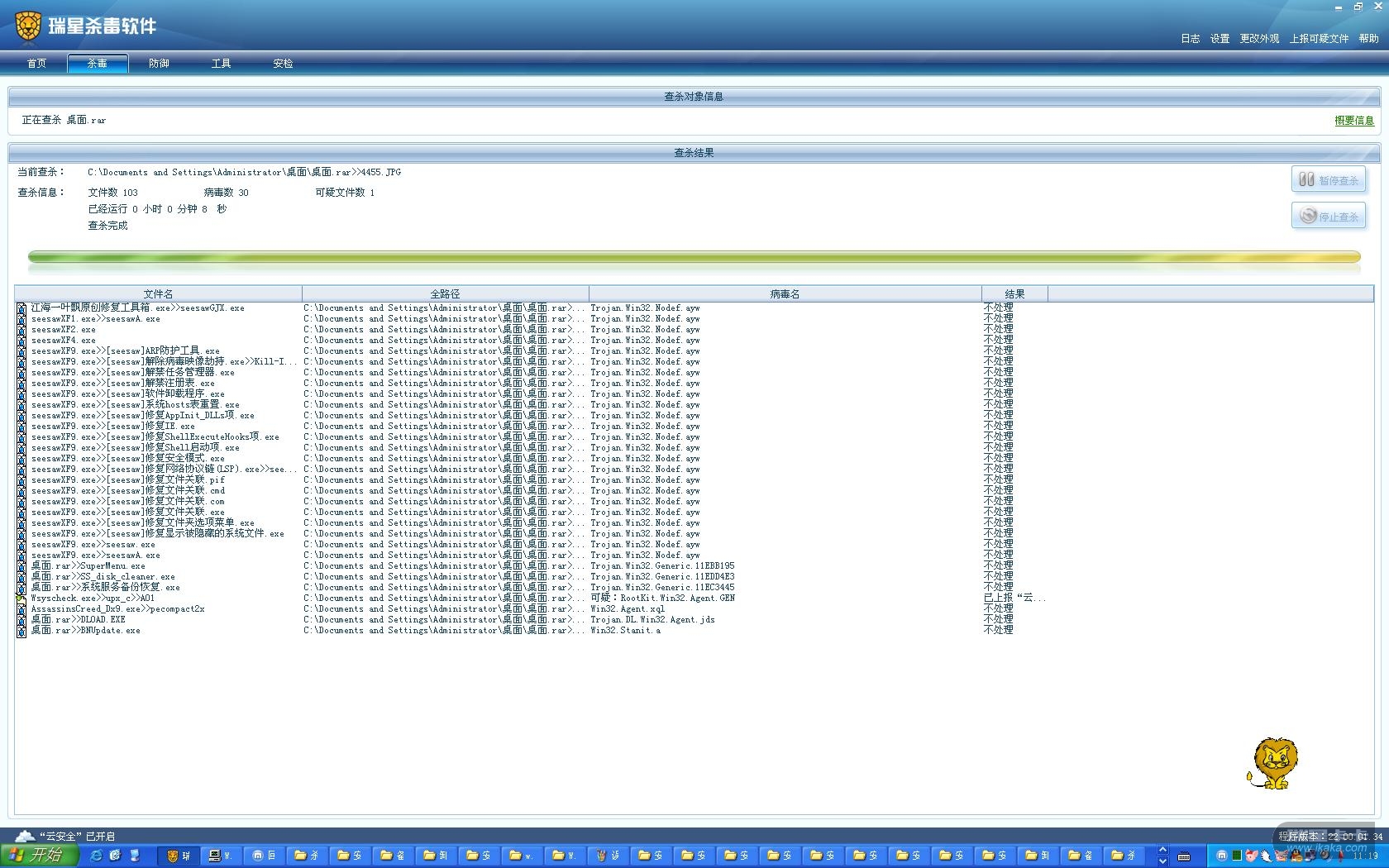The height and width of the screenshot is (868, 1389).
Task: Click the taskbar scroll-up arrow
Action: [x=1162, y=850]
